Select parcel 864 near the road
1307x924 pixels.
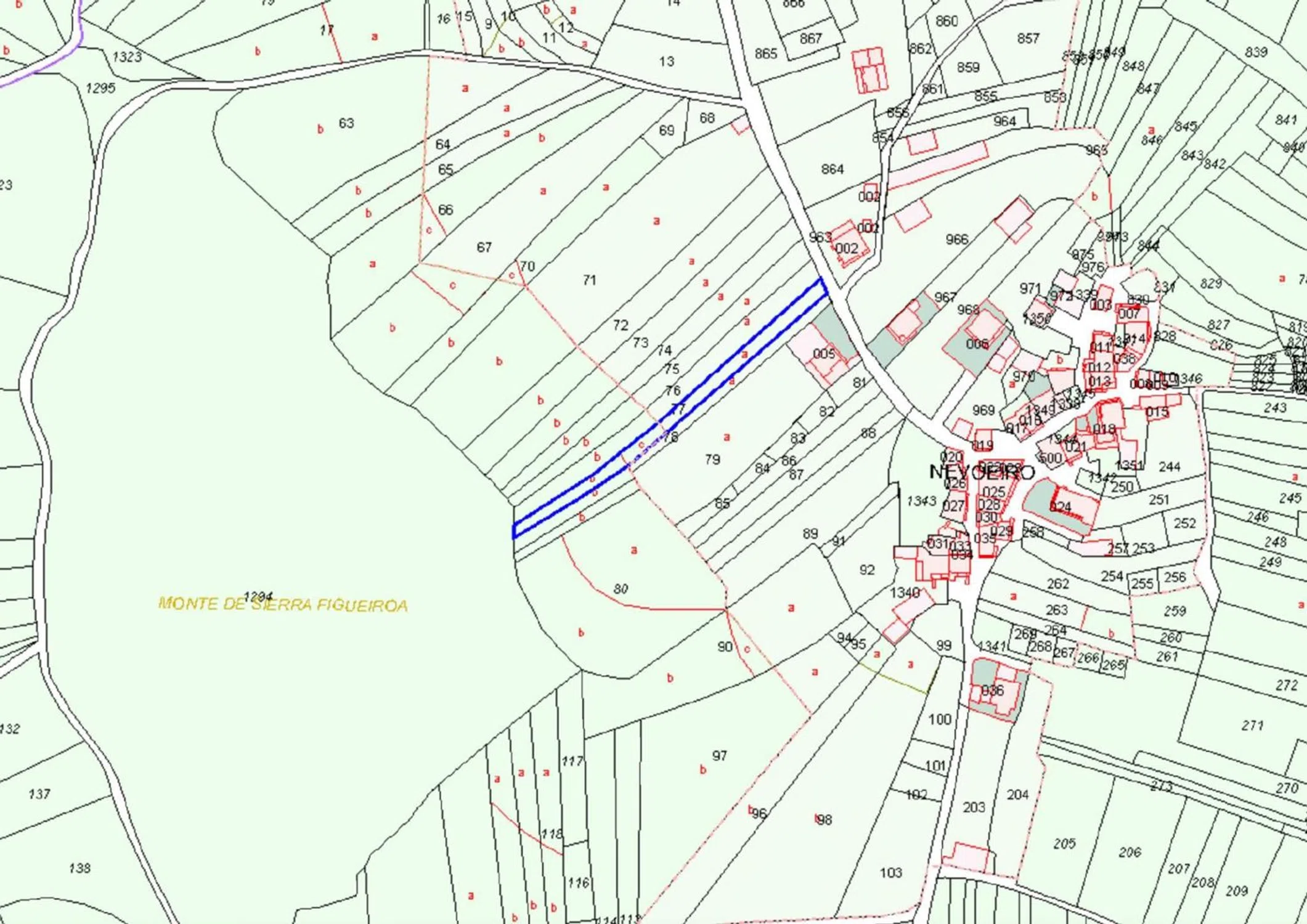(x=832, y=169)
